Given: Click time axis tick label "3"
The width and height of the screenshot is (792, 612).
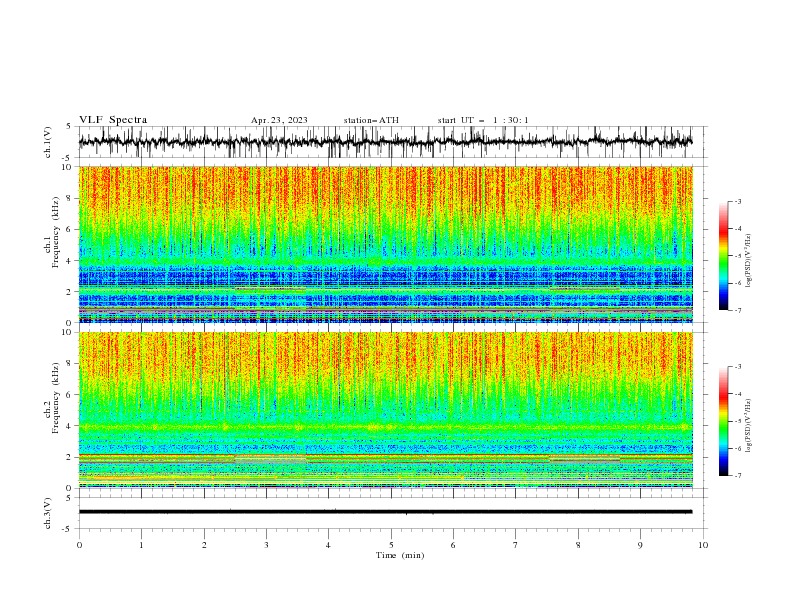Looking at the screenshot, I should (x=266, y=545).
